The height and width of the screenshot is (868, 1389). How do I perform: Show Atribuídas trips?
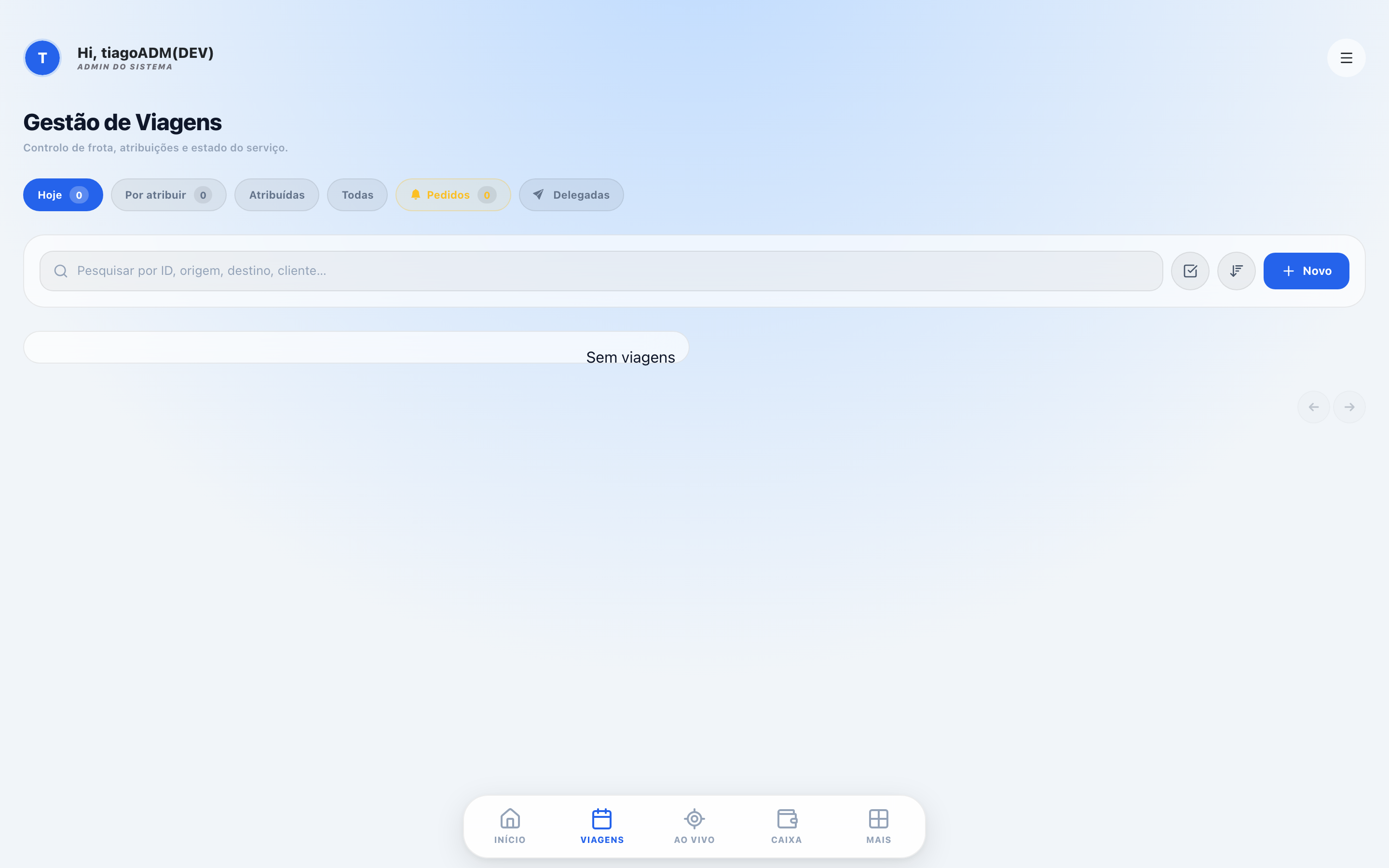[x=277, y=195]
